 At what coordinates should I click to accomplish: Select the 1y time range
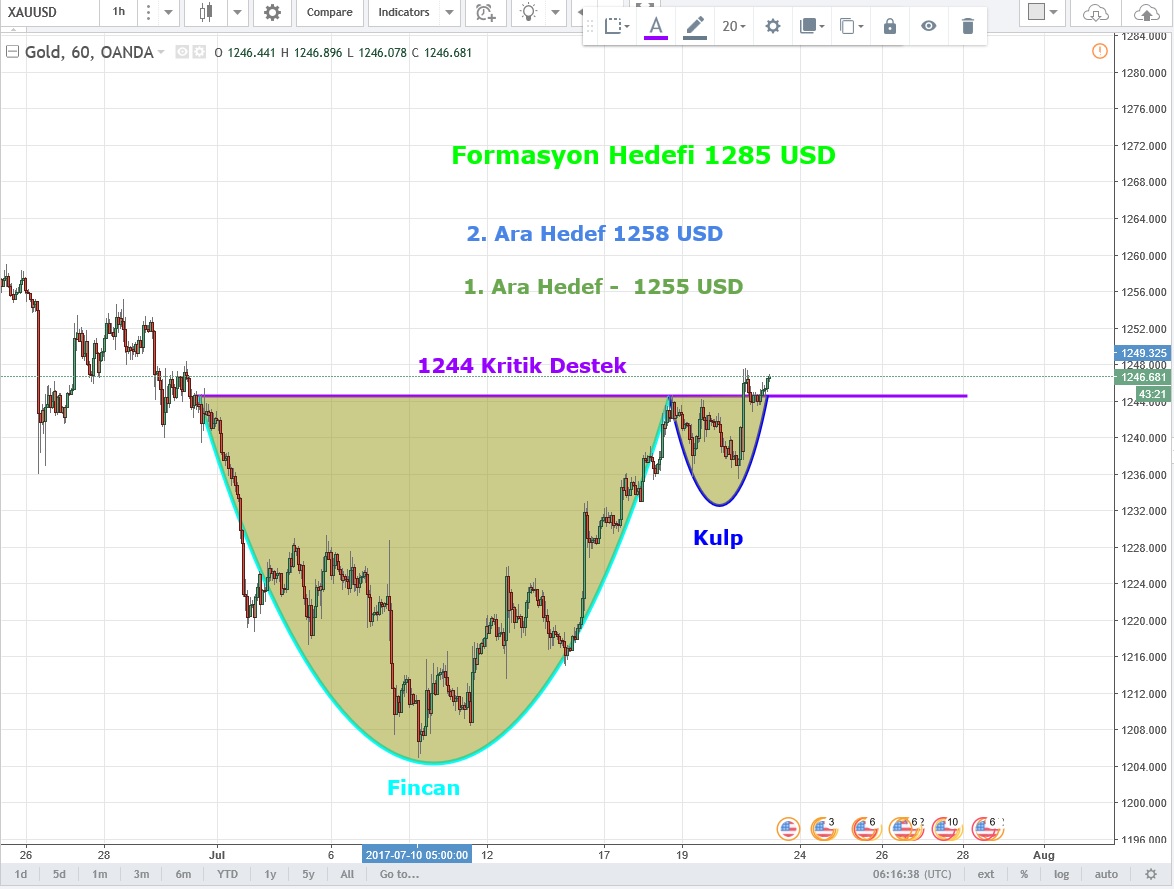click(270, 874)
